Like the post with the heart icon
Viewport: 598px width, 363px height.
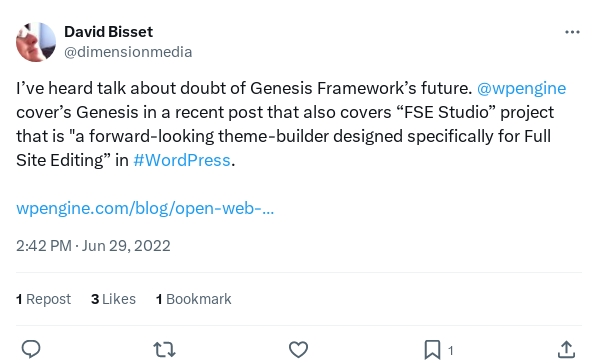coord(298,349)
